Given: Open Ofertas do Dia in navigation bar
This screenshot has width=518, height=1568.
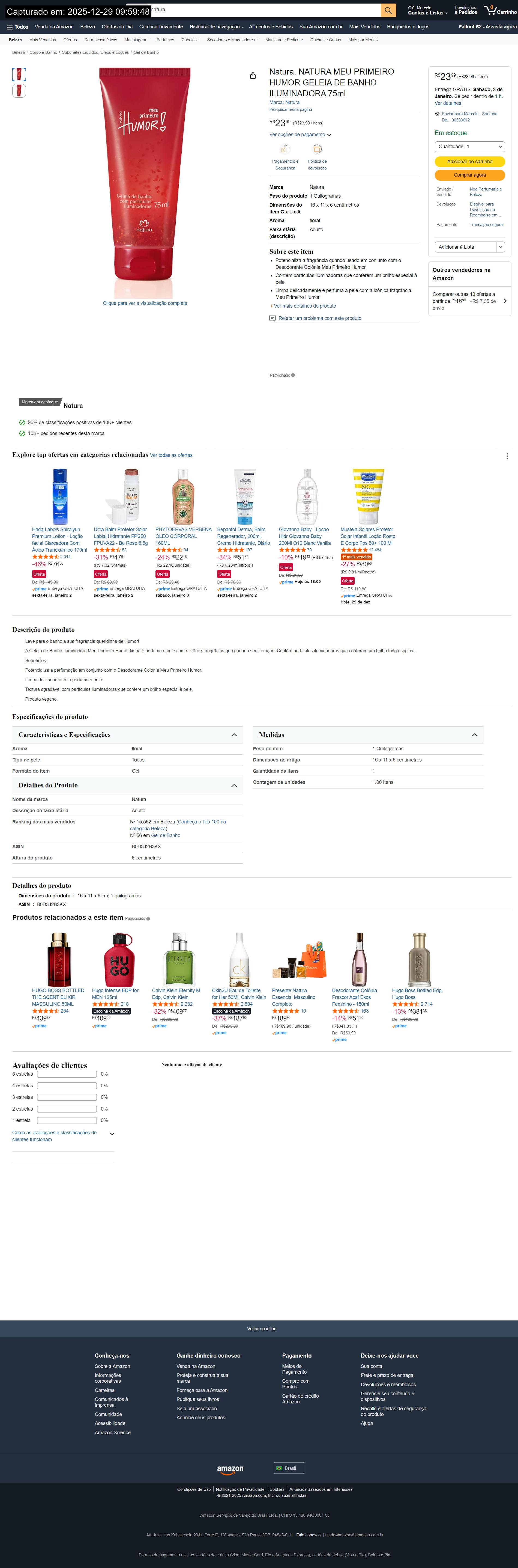Looking at the screenshot, I should [117, 27].
